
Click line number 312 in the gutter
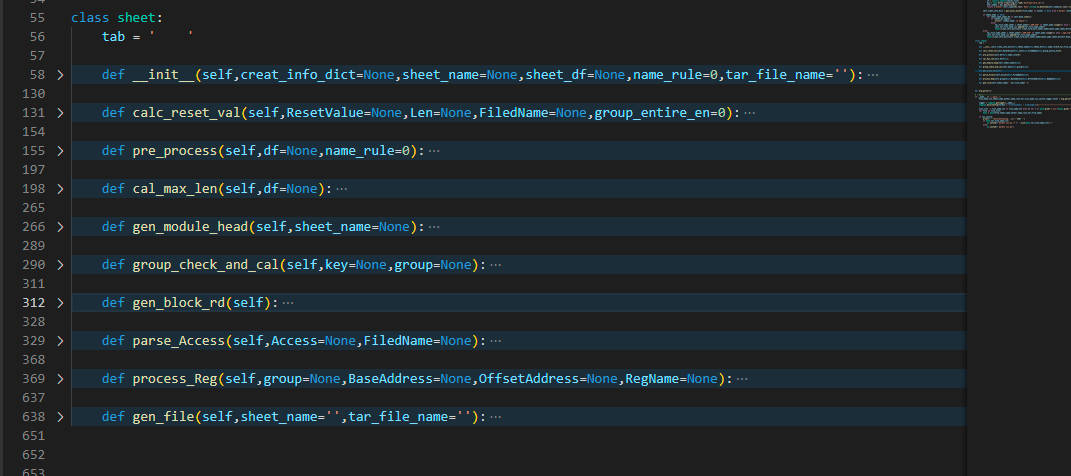(x=32, y=303)
